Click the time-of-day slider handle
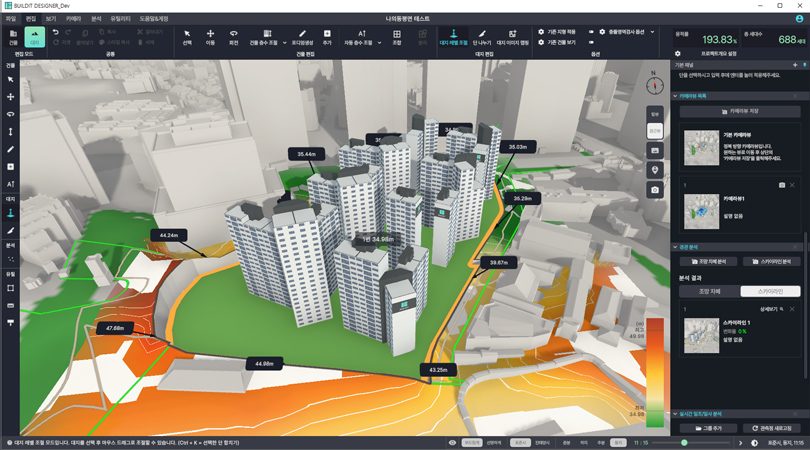Screen dimensions: 810x450 point(684,443)
